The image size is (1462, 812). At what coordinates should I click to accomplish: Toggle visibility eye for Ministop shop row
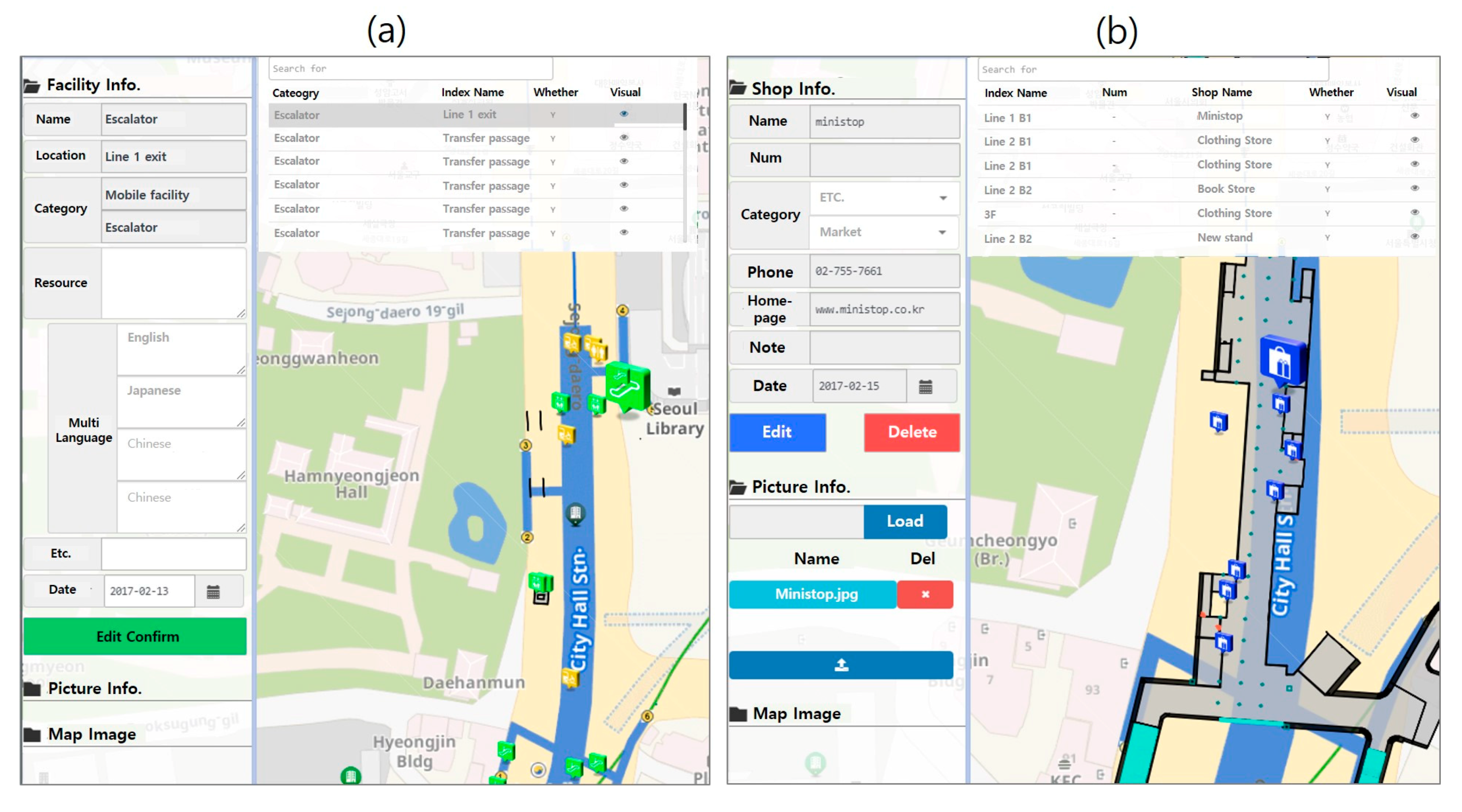[1414, 116]
